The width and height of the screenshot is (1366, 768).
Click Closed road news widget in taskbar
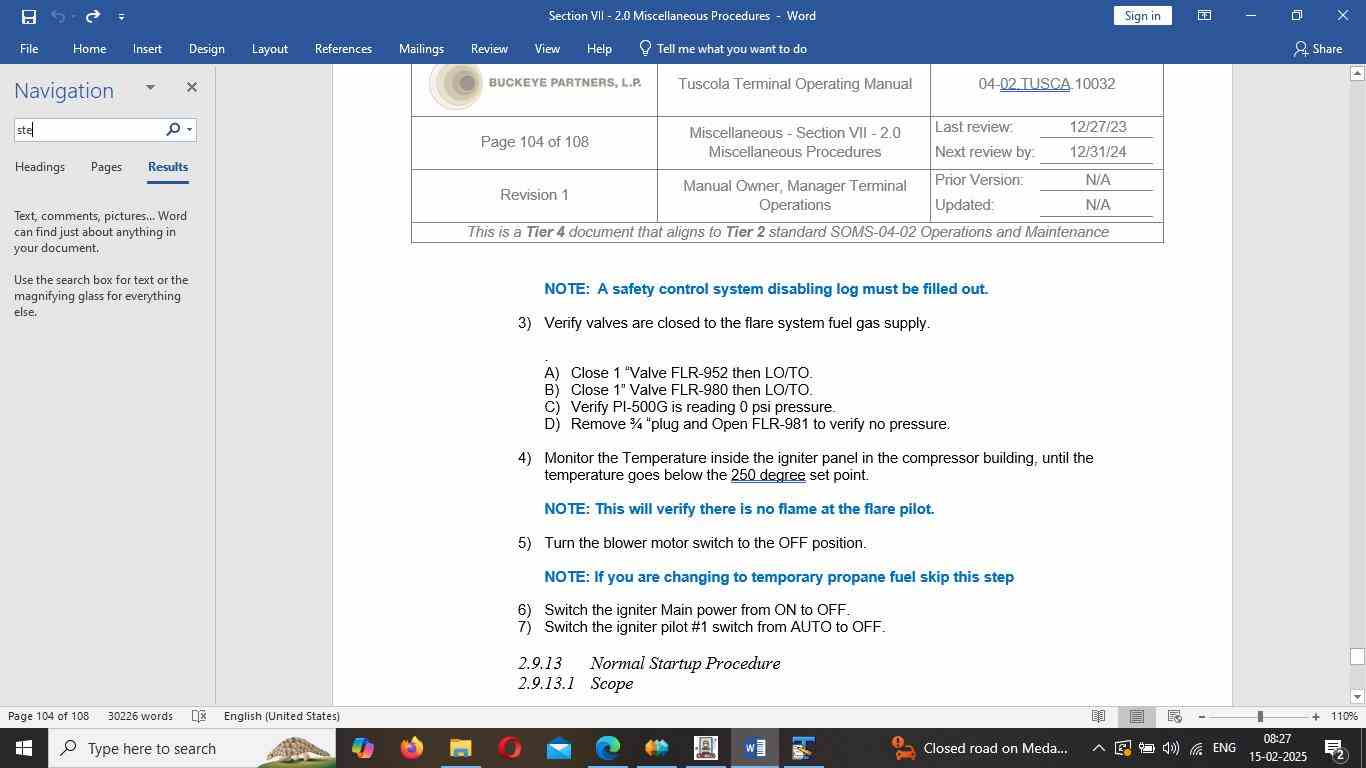coord(980,748)
